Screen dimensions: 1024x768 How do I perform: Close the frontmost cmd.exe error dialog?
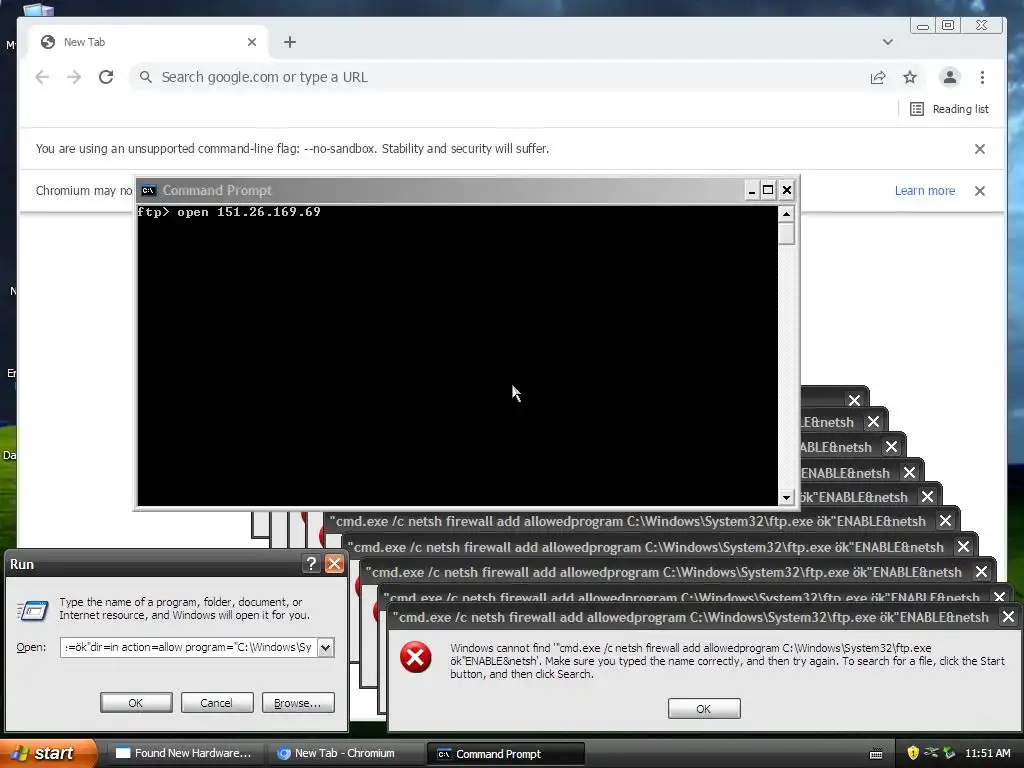pyautogui.click(x=1008, y=616)
